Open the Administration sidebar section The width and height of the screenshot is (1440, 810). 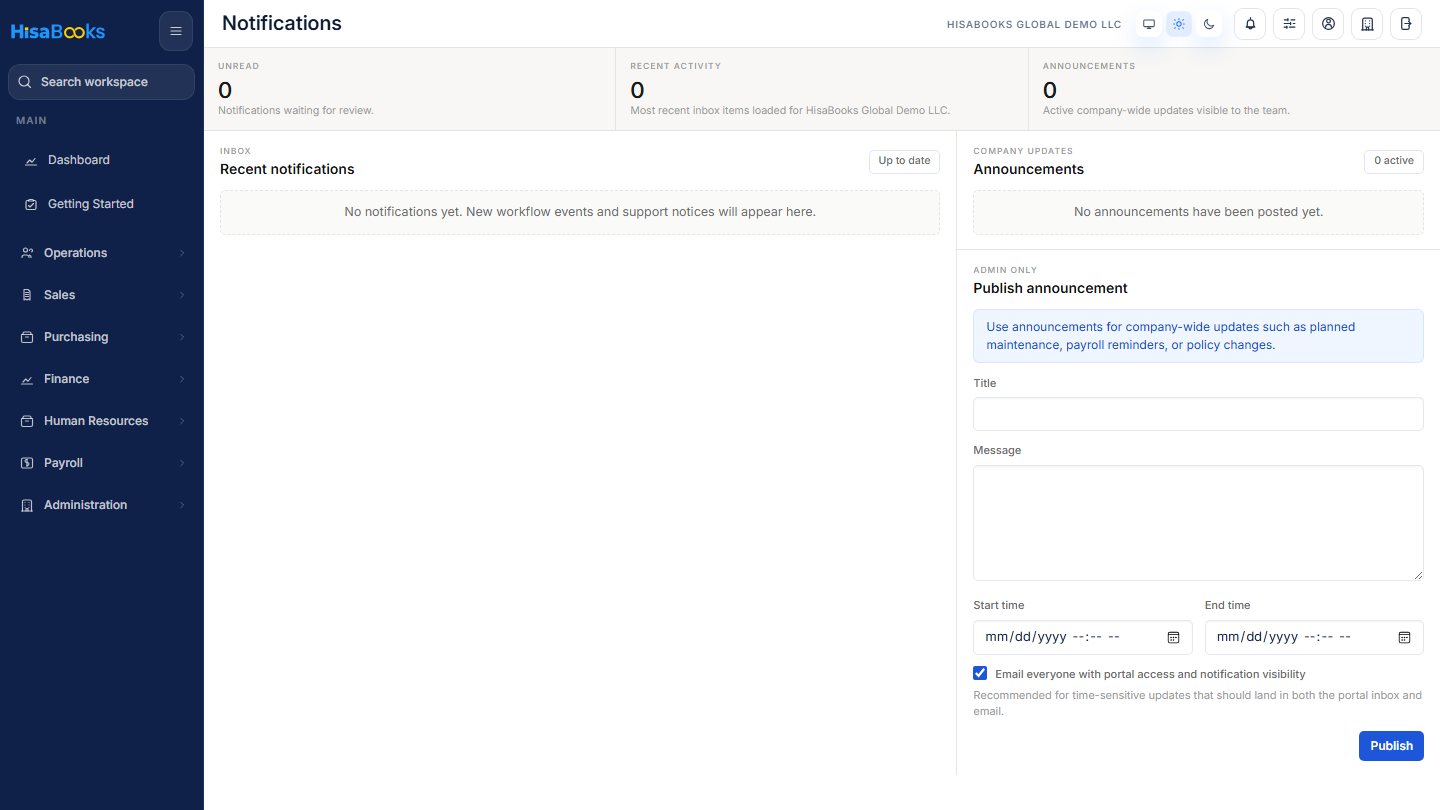pyautogui.click(x=102, y=505)
